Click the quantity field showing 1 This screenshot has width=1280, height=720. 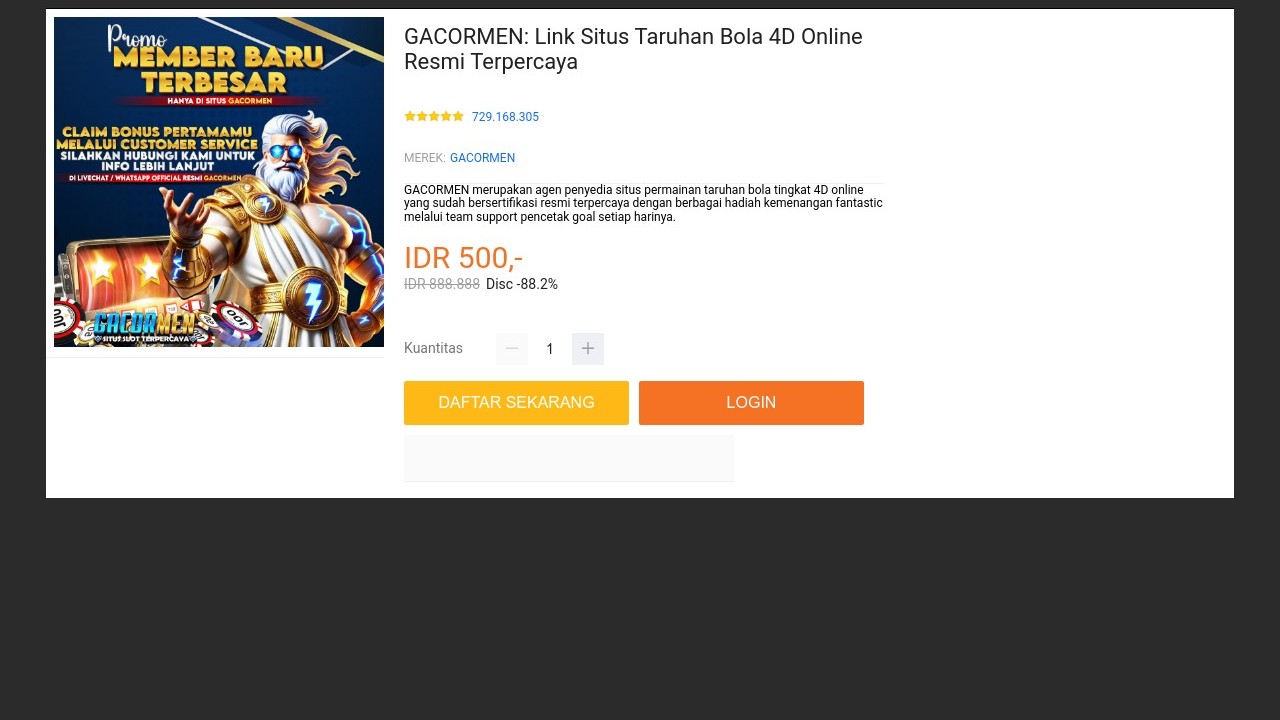pyautogui.click(x=550, y=349)
